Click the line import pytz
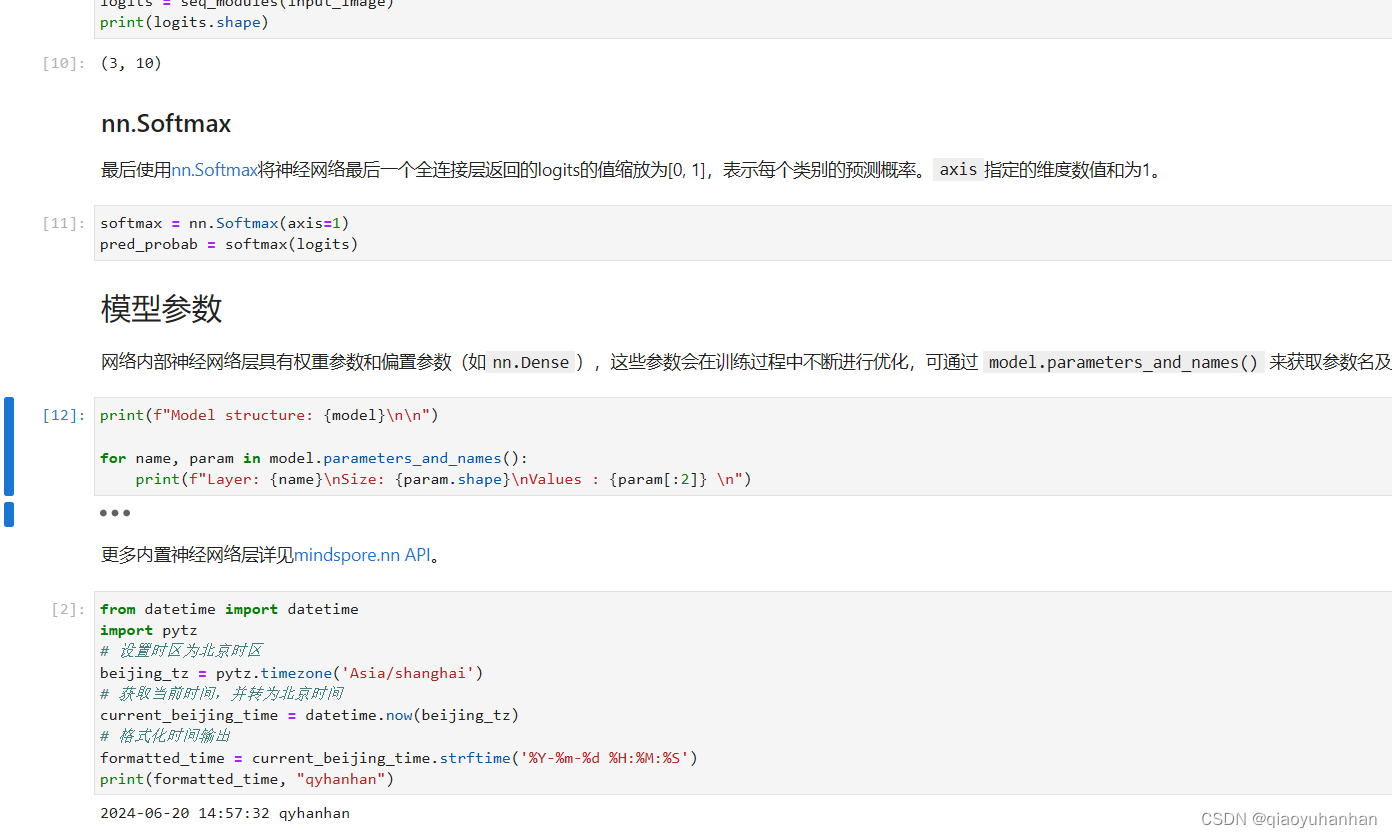 (x=149, y=630)
